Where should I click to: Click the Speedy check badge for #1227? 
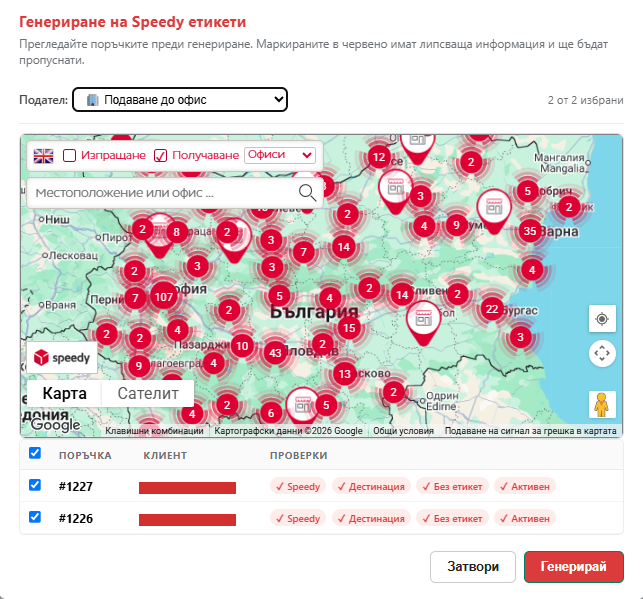tap(298, 486)
